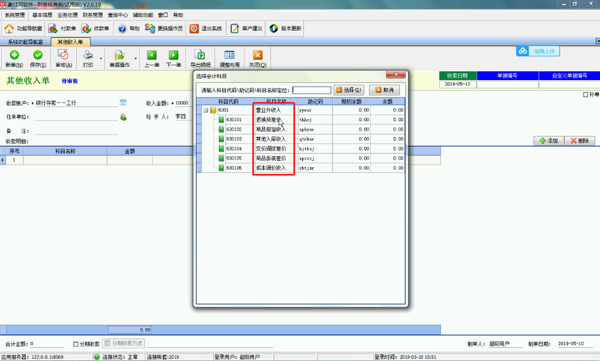
Task: Open the 财务管理 menu
Action: click(93, 15)
